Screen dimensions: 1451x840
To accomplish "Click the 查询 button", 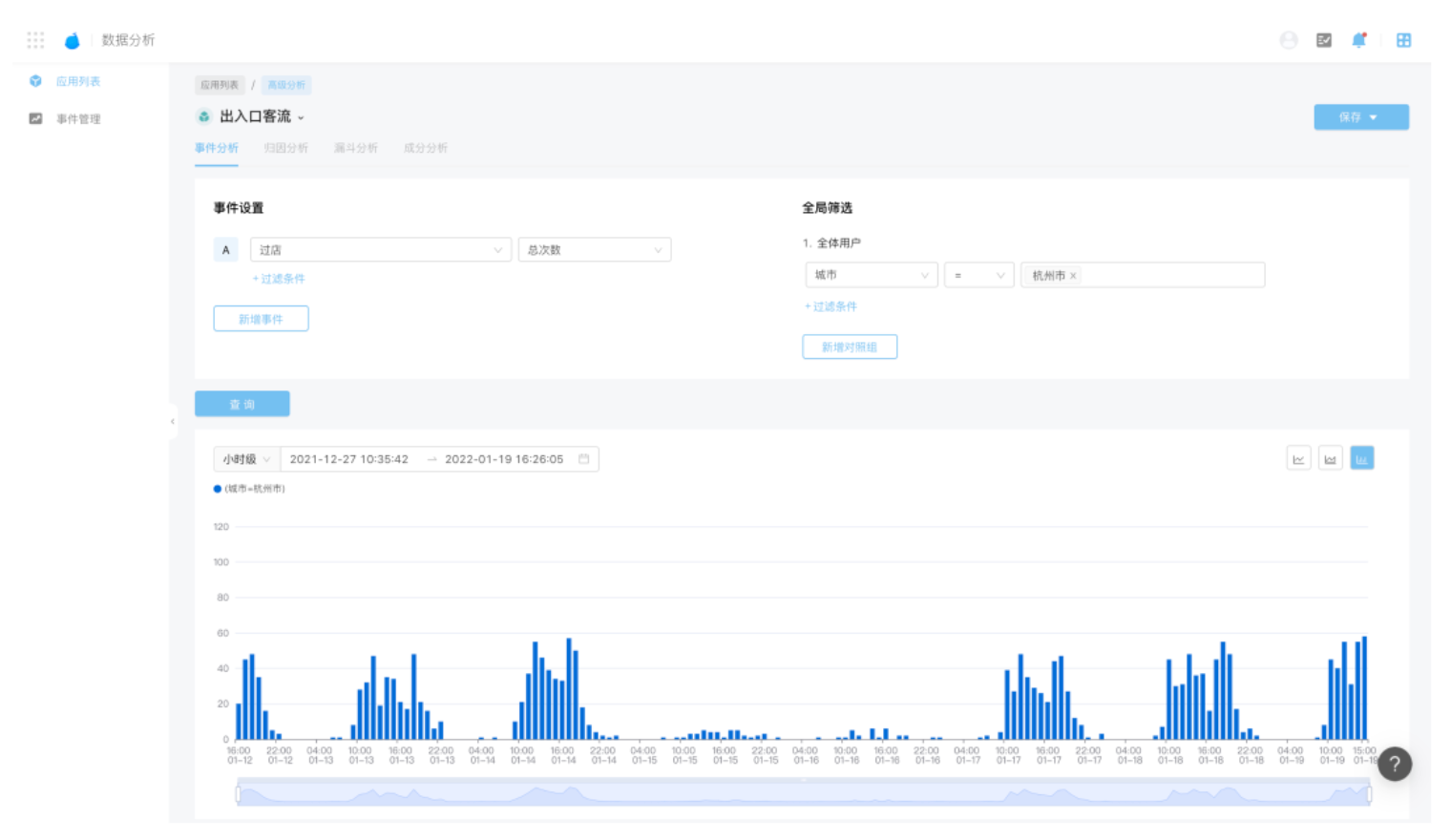I will point(242,405).
